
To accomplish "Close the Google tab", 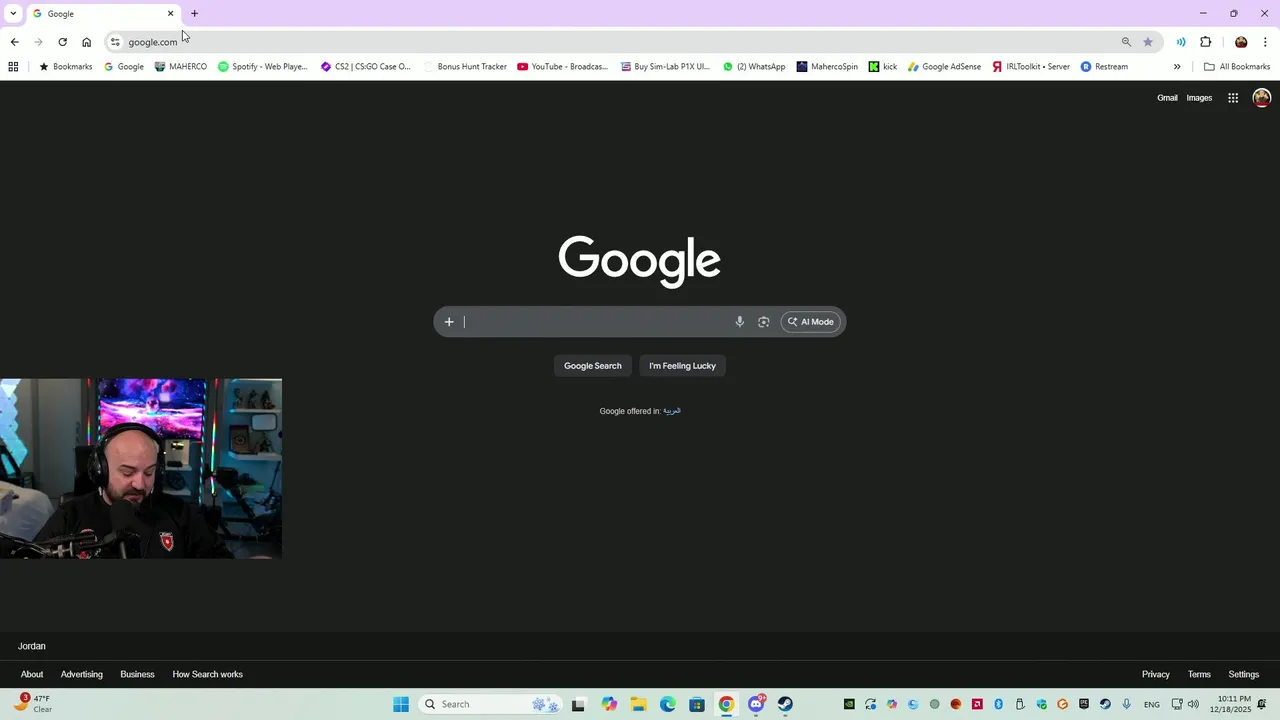I will click(170, 14).
